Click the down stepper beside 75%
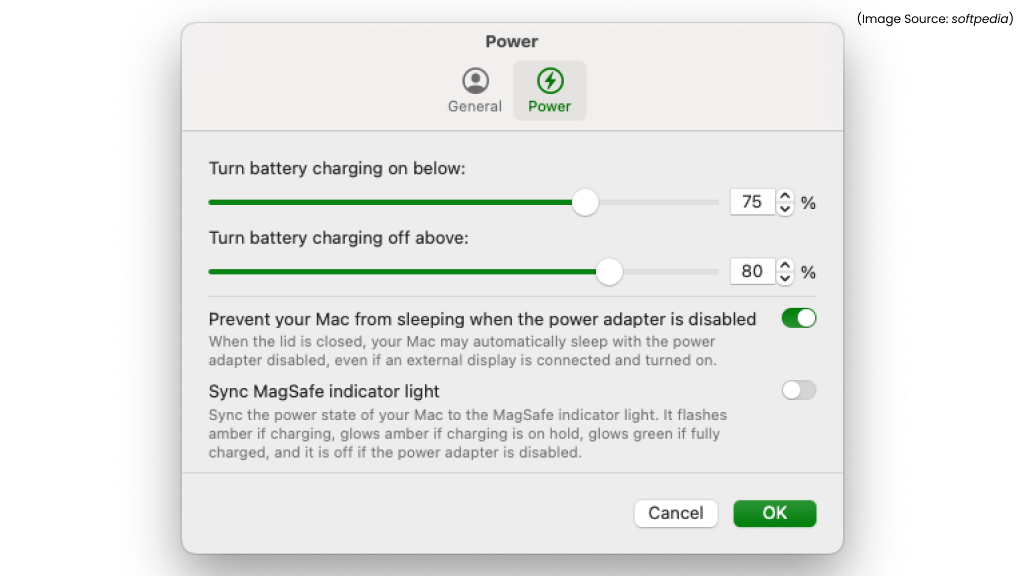This screenshot has width=1024, height=576. (x=787, y=207)
